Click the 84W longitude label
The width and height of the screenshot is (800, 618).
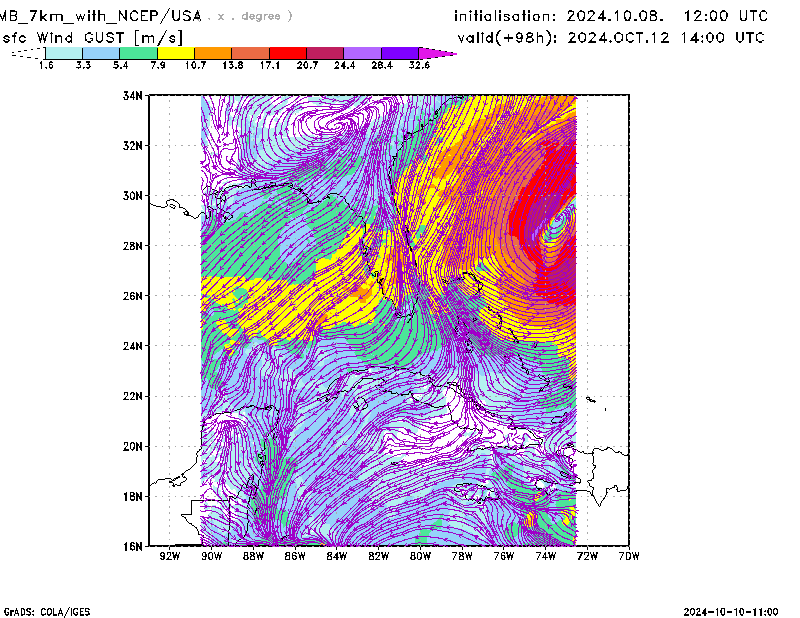tap(337, 556)
